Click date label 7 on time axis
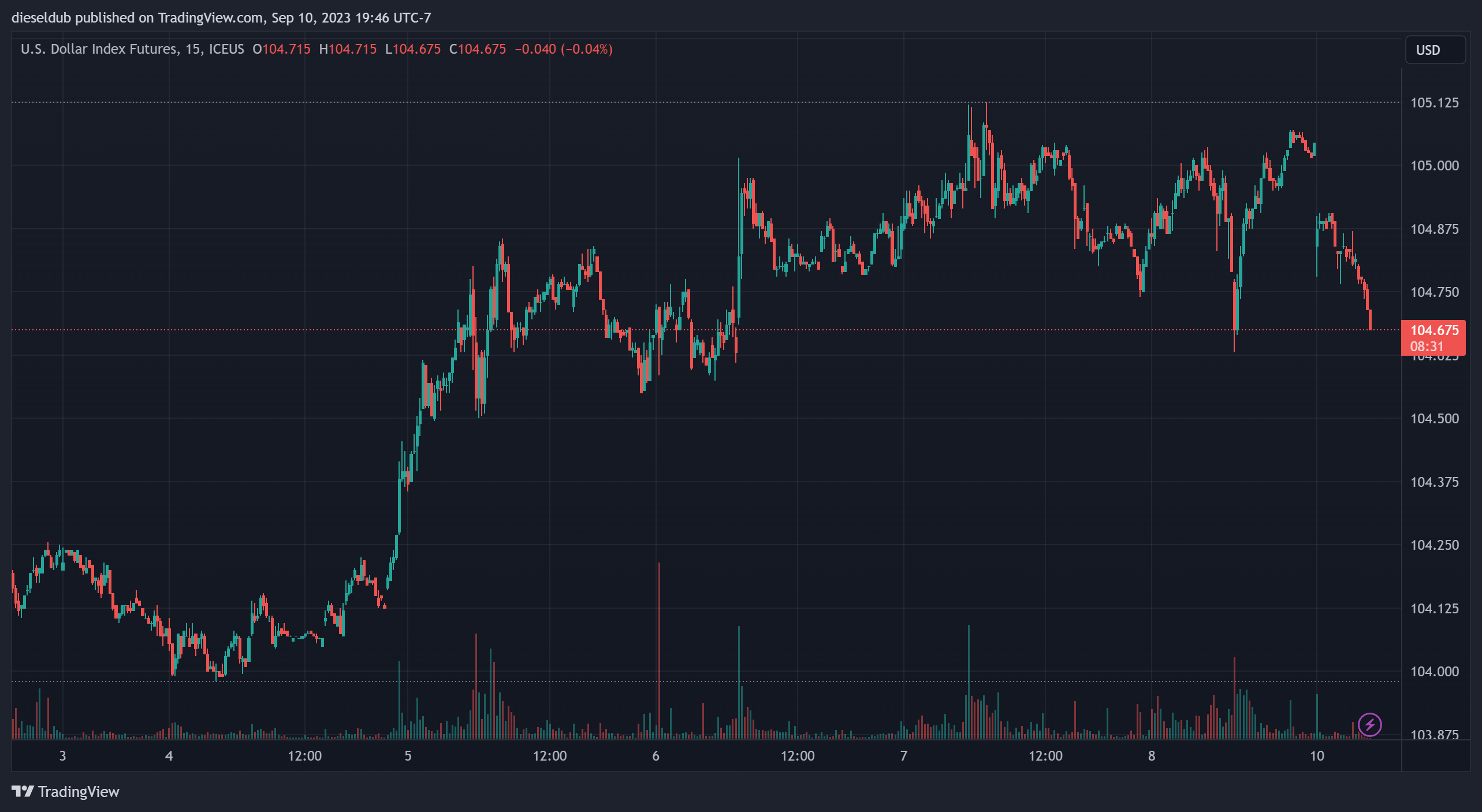This screenshot has height=812, width=1482. coord(904,756)
